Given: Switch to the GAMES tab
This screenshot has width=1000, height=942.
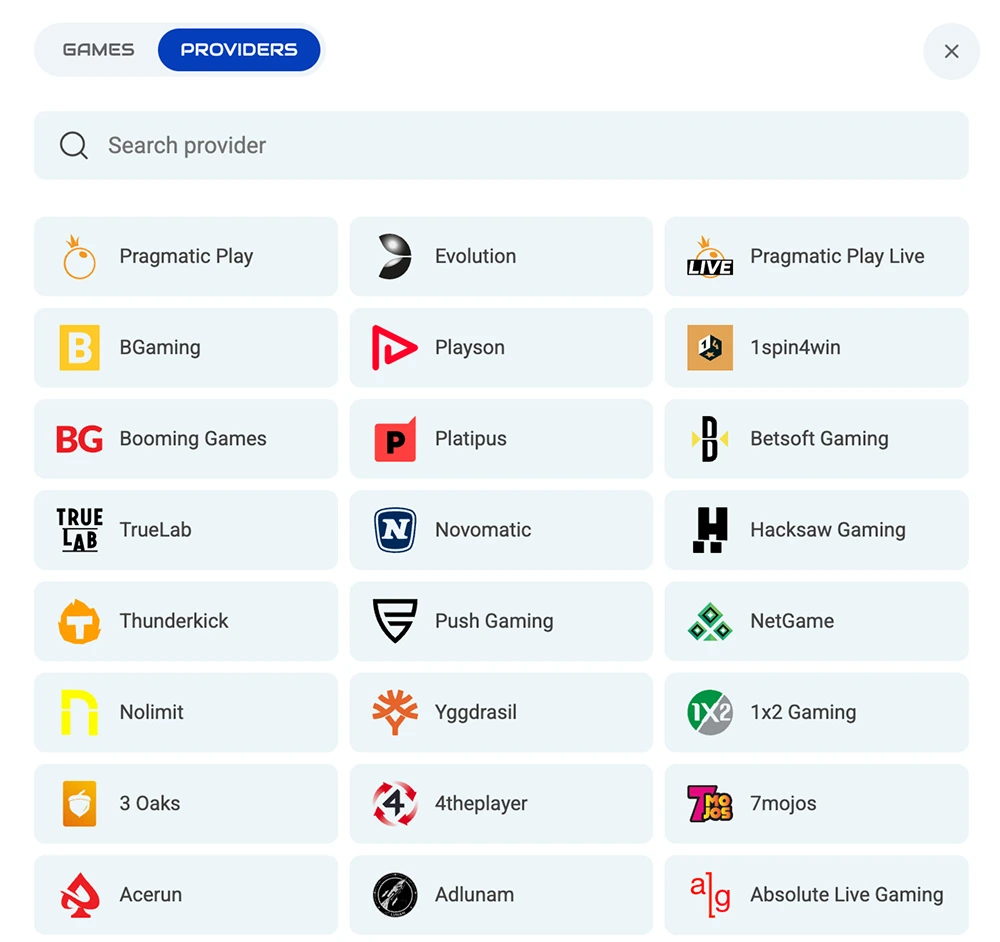Looking at the screenshot, I should [100, 49].
